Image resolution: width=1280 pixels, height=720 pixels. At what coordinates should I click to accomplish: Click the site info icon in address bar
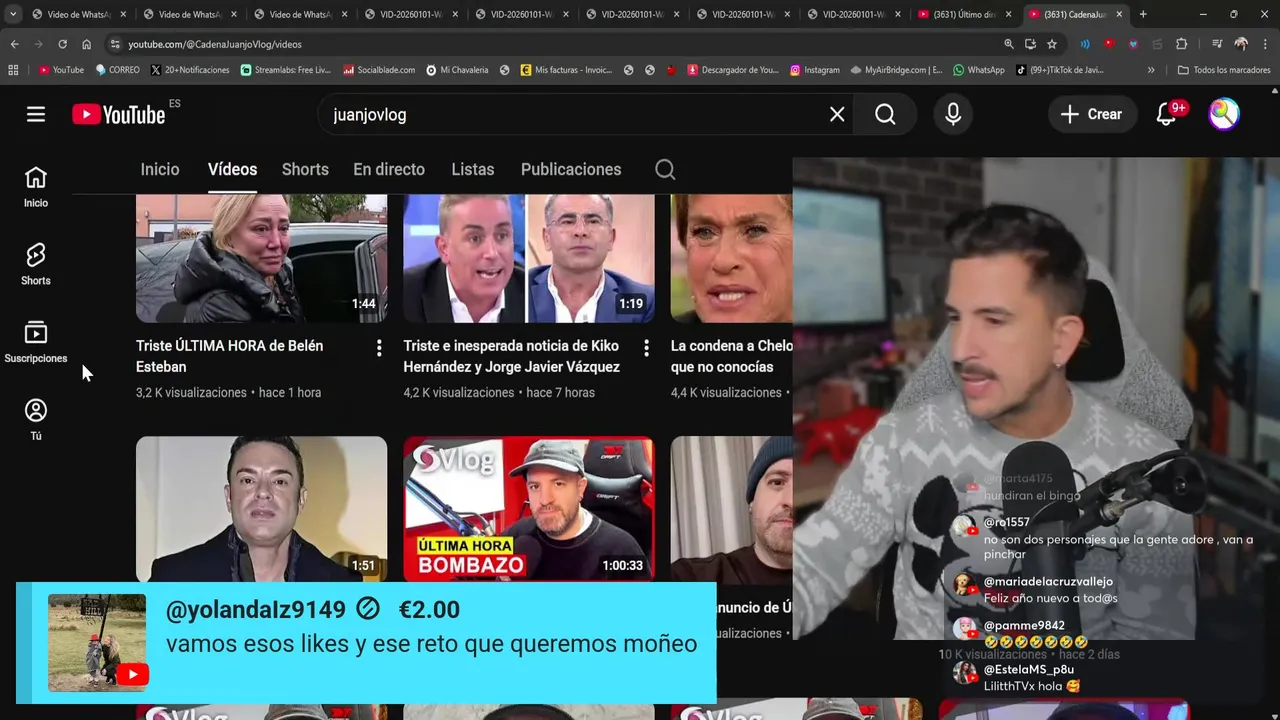pos(115,44)
